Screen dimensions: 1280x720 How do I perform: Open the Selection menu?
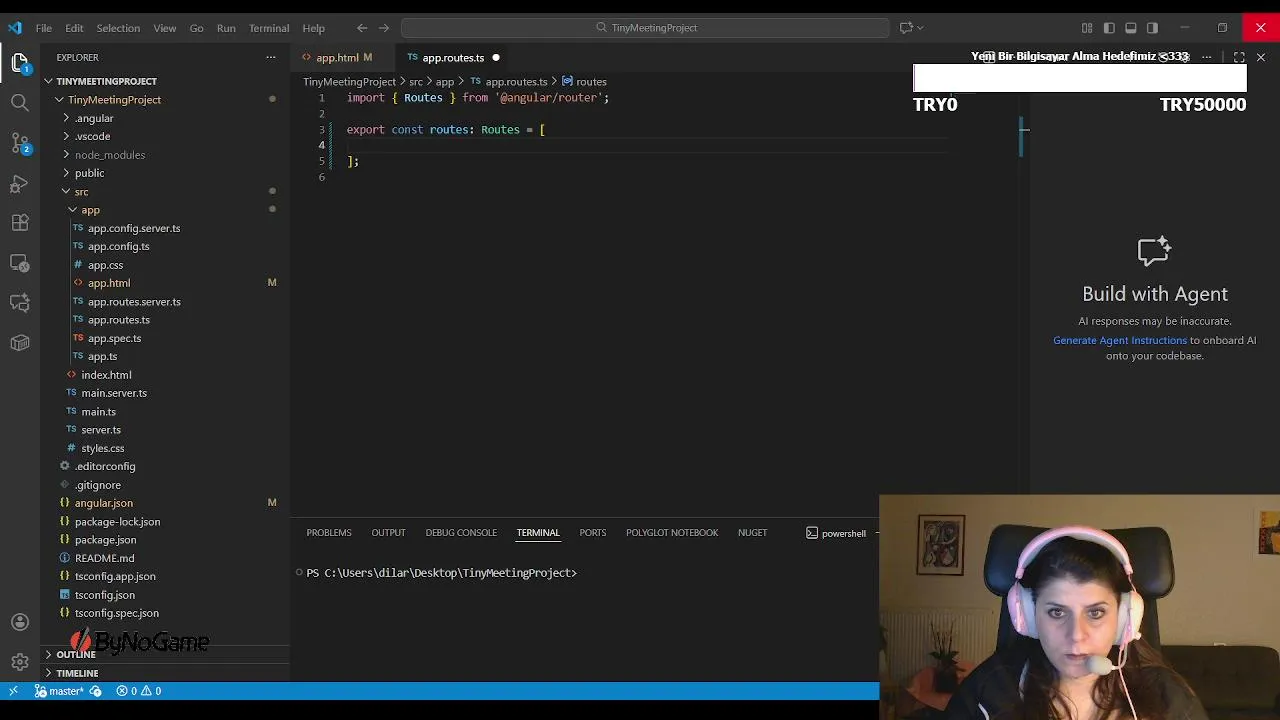[x=118, y=28]
